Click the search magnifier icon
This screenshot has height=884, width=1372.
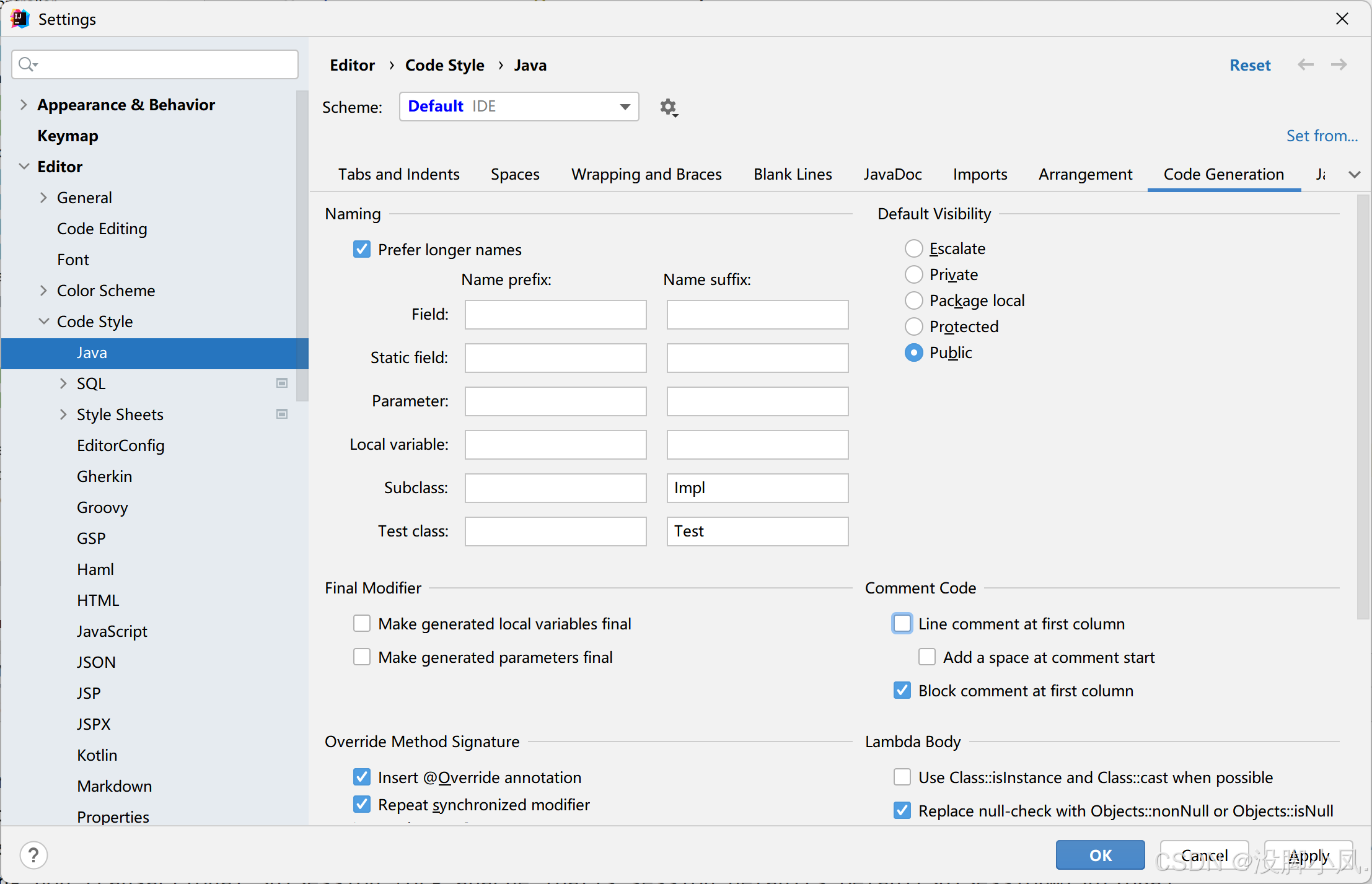click(27, 64)
